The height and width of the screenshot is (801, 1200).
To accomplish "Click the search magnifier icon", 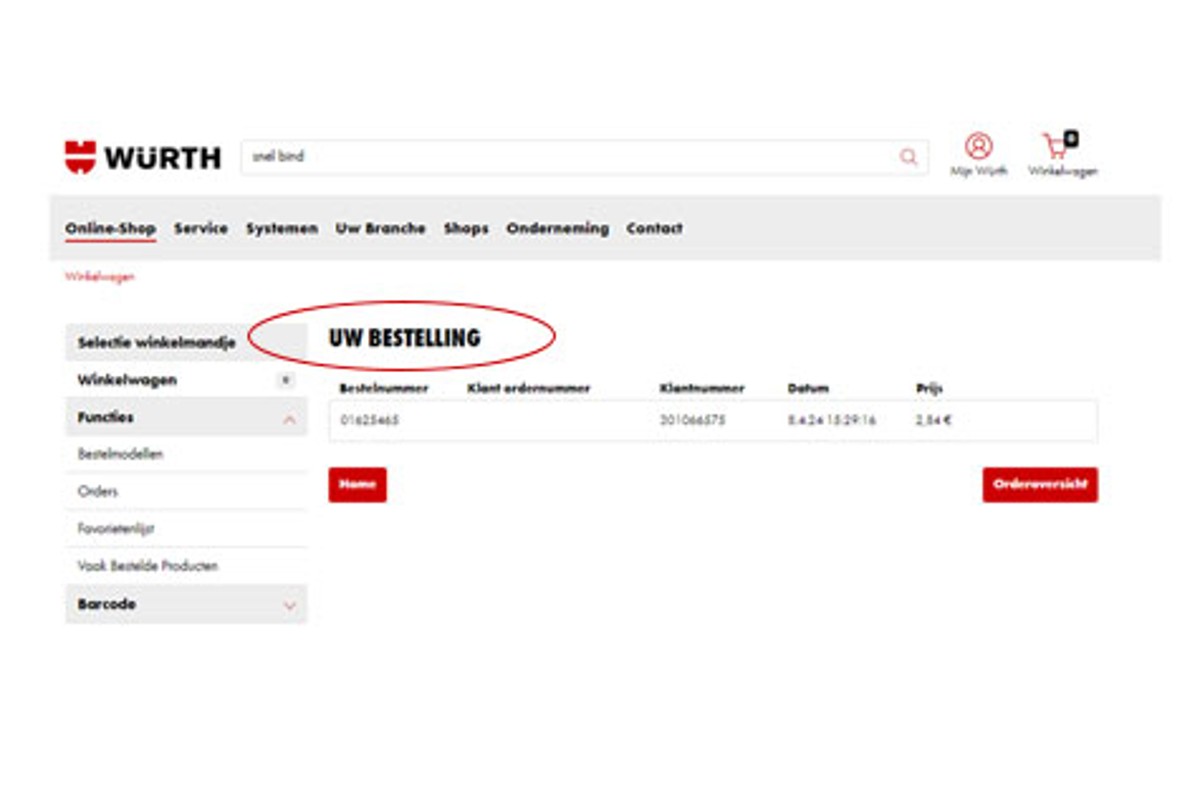I will point(908,157).
